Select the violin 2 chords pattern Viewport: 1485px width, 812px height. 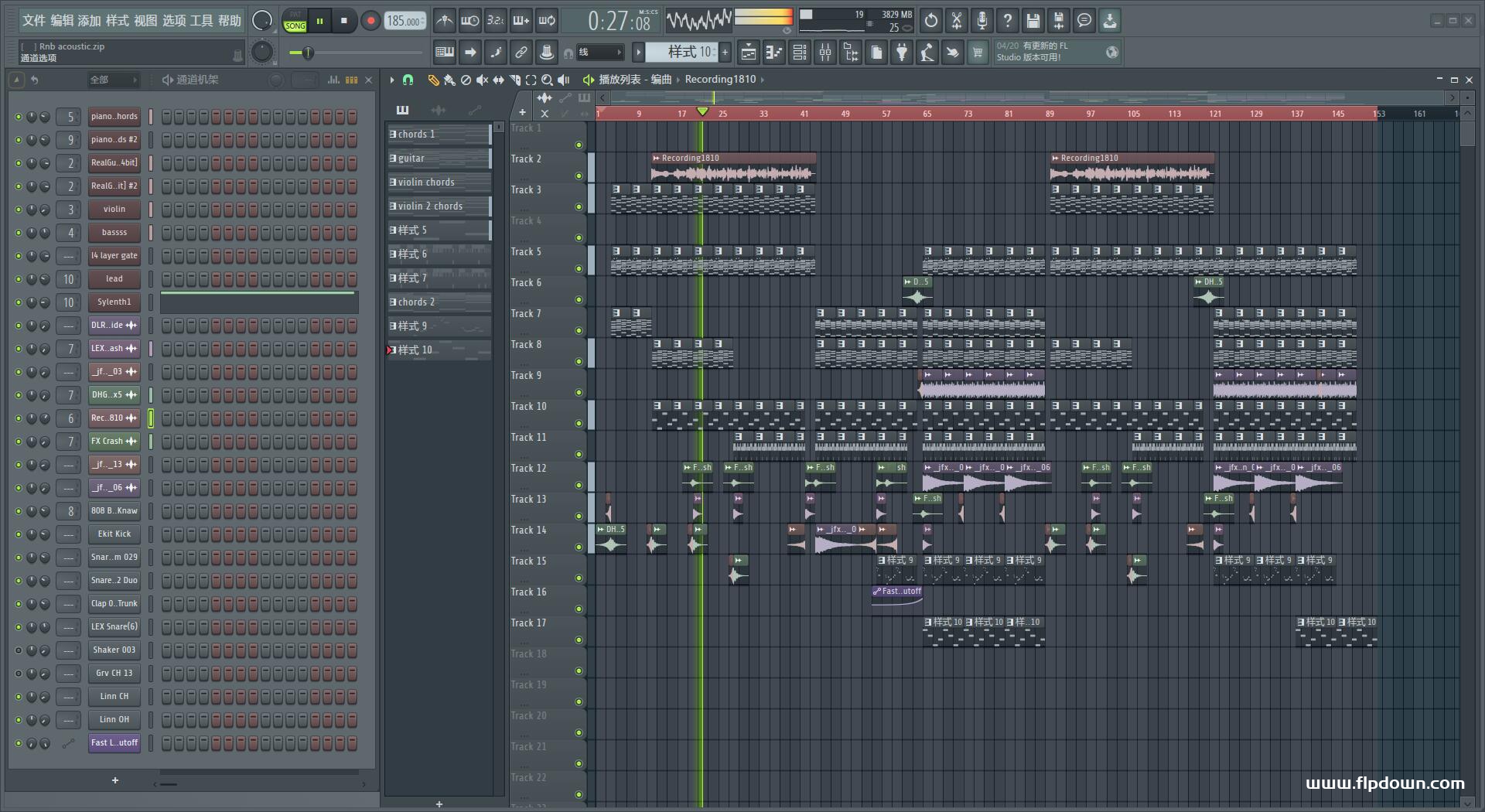pos(439,206)
